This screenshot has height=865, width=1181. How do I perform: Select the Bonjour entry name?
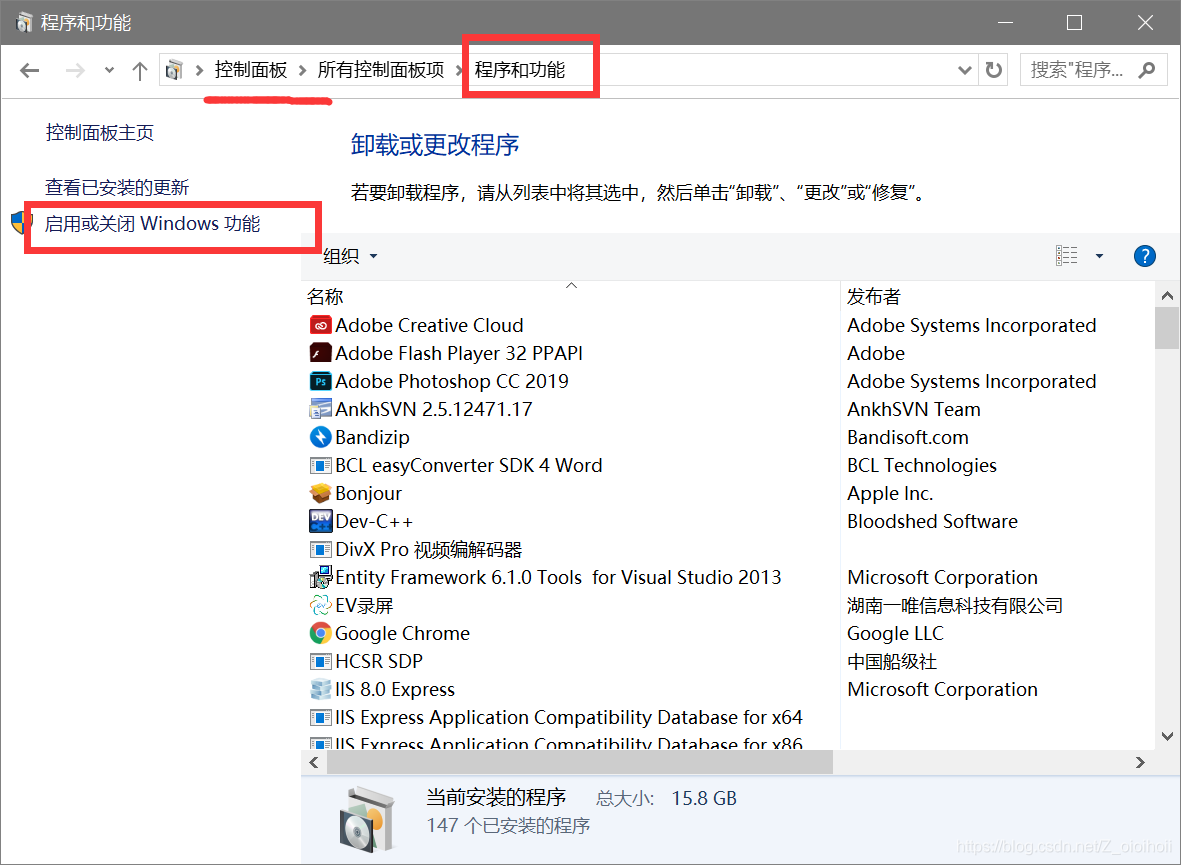click(368, 494)
